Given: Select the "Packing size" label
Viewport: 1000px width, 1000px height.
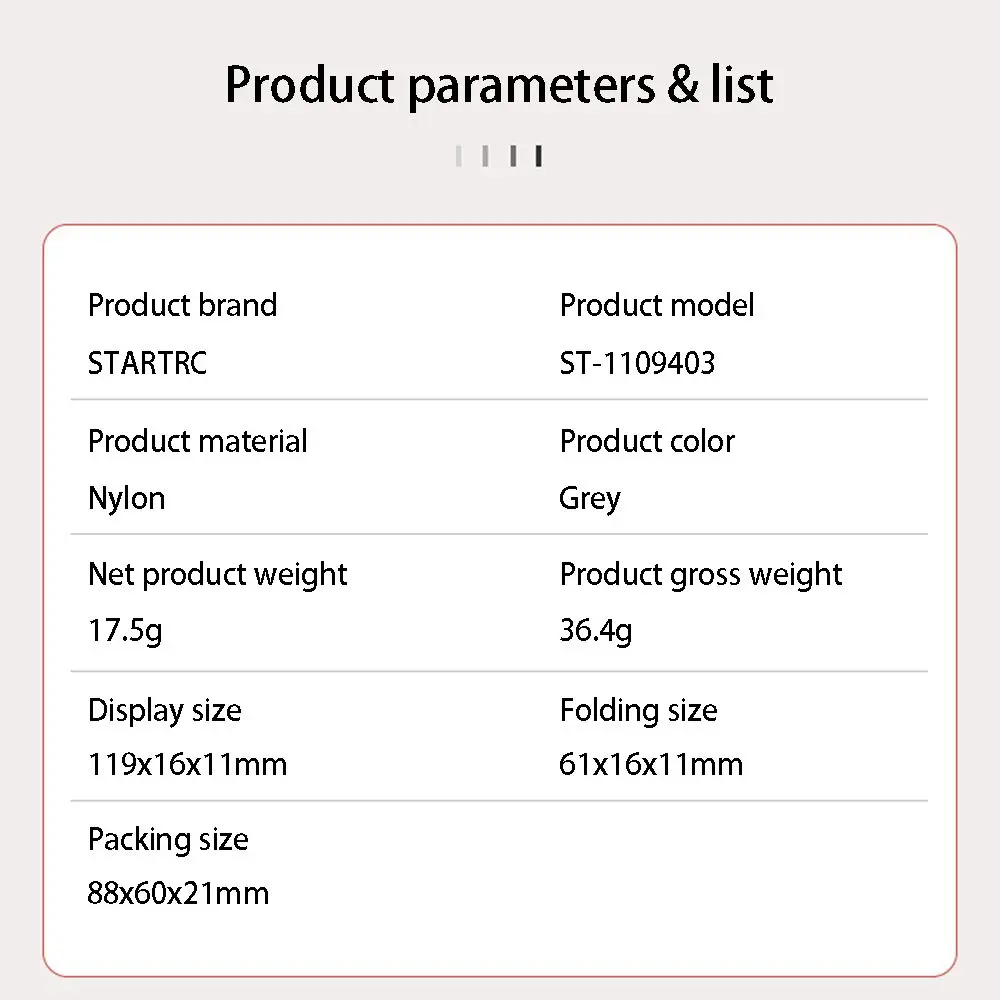Looking at the screenshot, I should [x=168, y=839].
